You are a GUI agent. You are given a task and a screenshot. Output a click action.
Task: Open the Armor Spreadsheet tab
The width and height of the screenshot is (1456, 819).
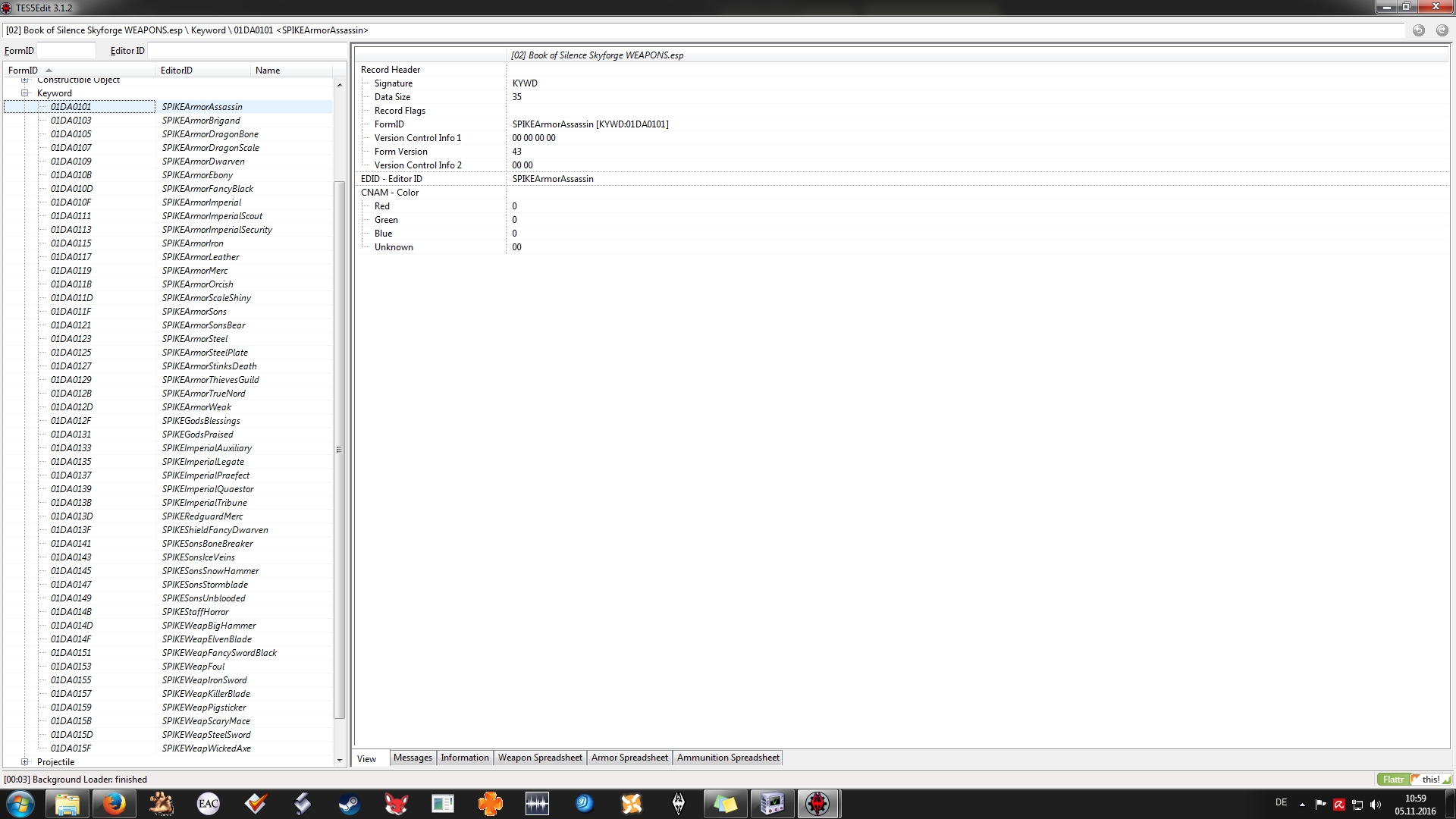pos(629,758)
